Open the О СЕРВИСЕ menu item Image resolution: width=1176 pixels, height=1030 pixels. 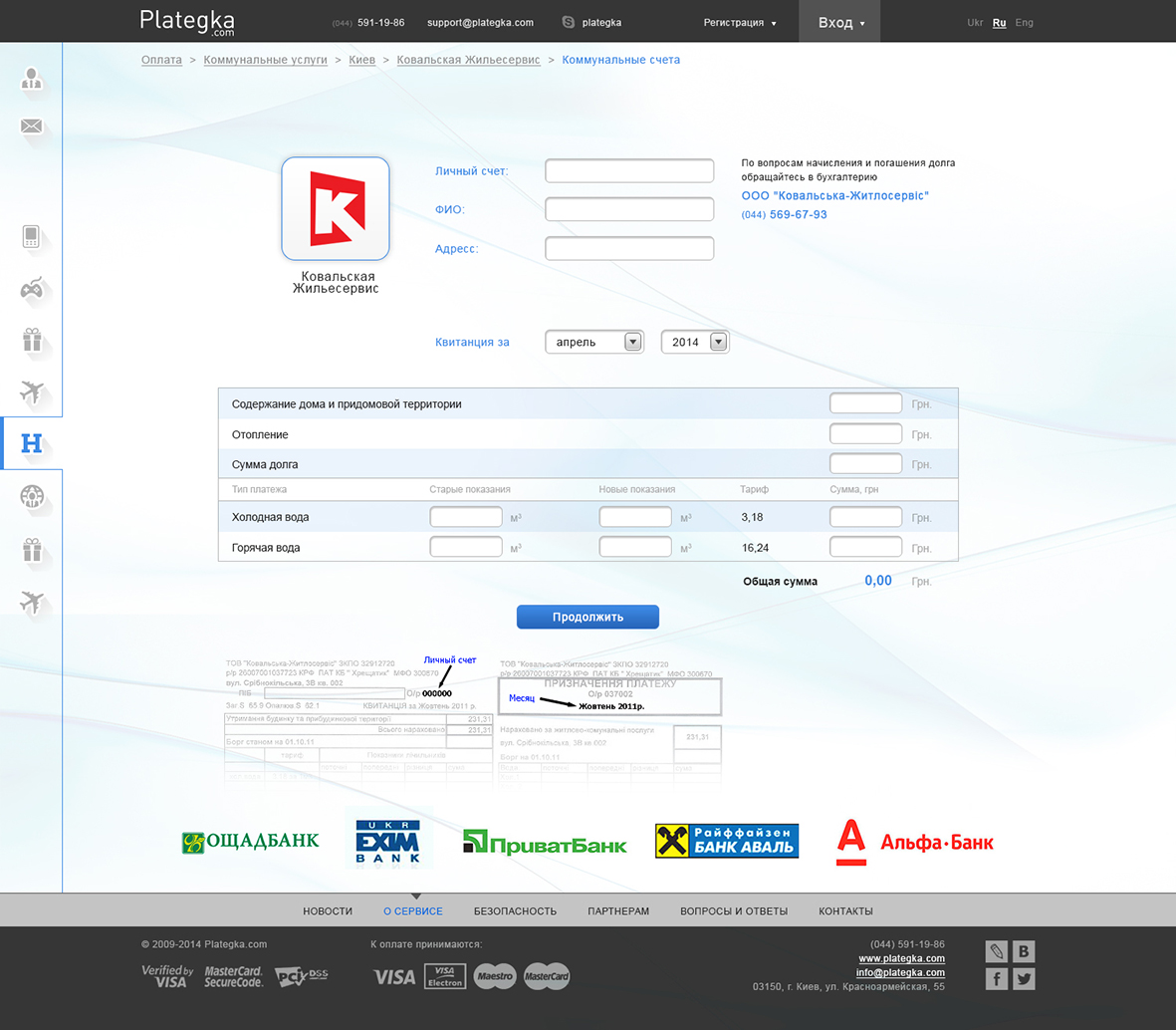pyautogui.click(x=413, y=910)
